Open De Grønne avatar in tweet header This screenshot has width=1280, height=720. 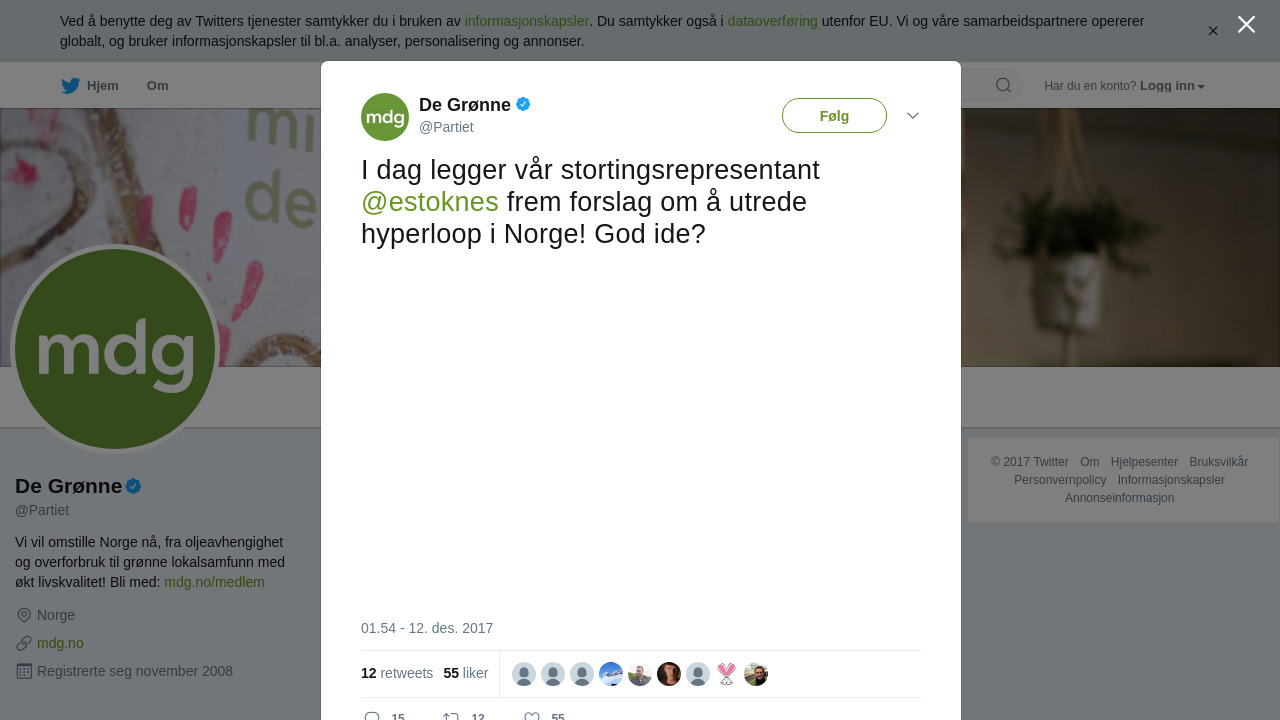[385, 117]
